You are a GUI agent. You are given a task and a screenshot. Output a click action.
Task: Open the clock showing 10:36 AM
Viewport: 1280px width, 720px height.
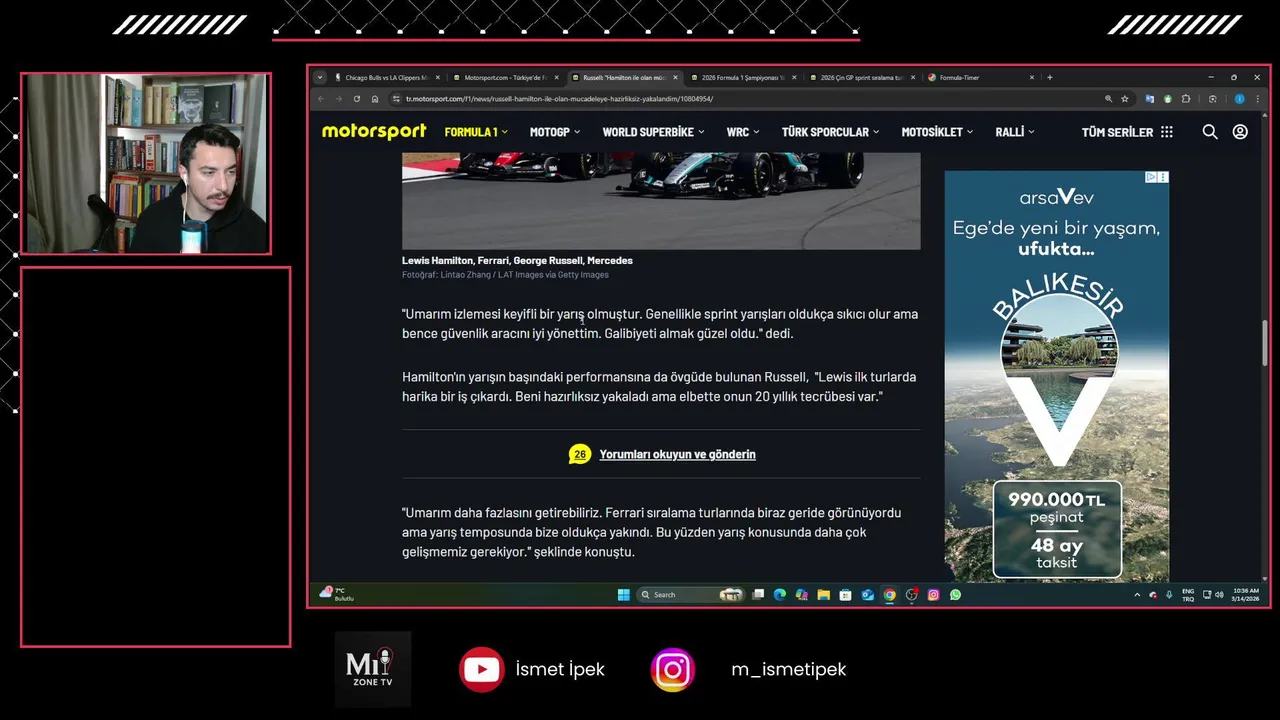tap(1246, 595)
